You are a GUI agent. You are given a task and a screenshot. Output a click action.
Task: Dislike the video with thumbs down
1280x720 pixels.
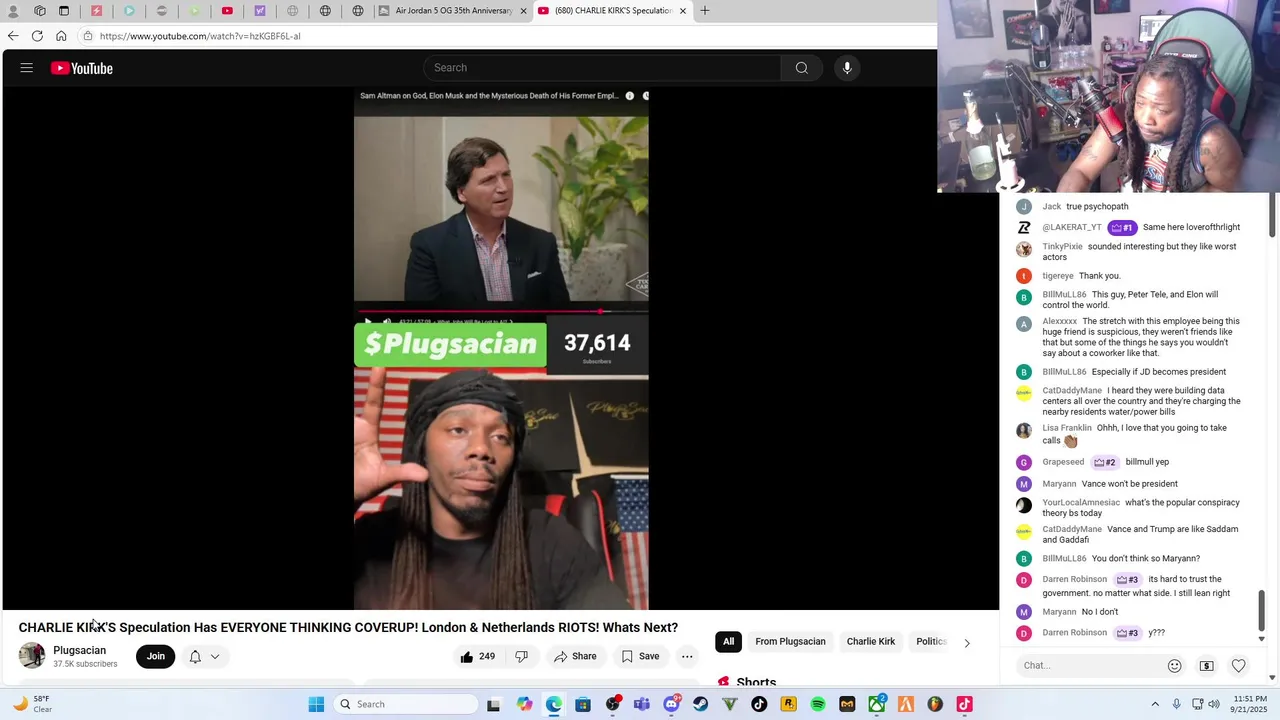521,657
